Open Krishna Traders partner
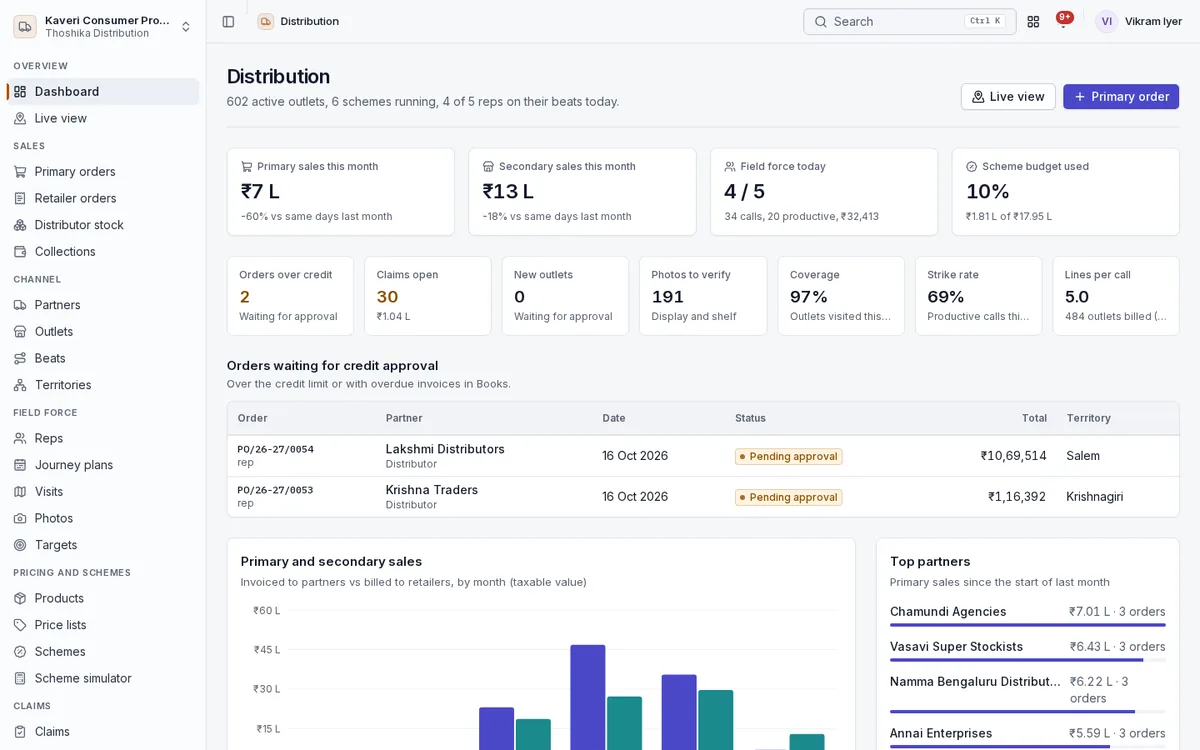The height and width of the screenshot is (750, 1200). click(432, 490)
